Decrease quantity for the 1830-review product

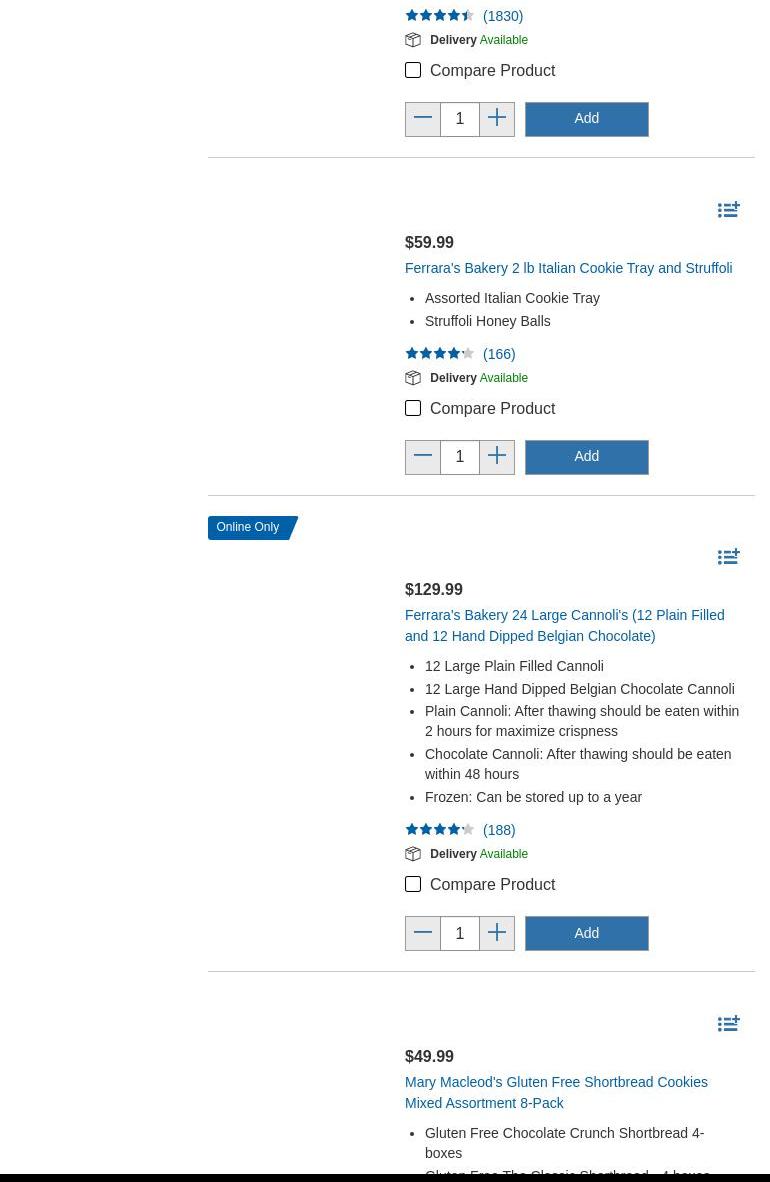click(x=423, y=119)
